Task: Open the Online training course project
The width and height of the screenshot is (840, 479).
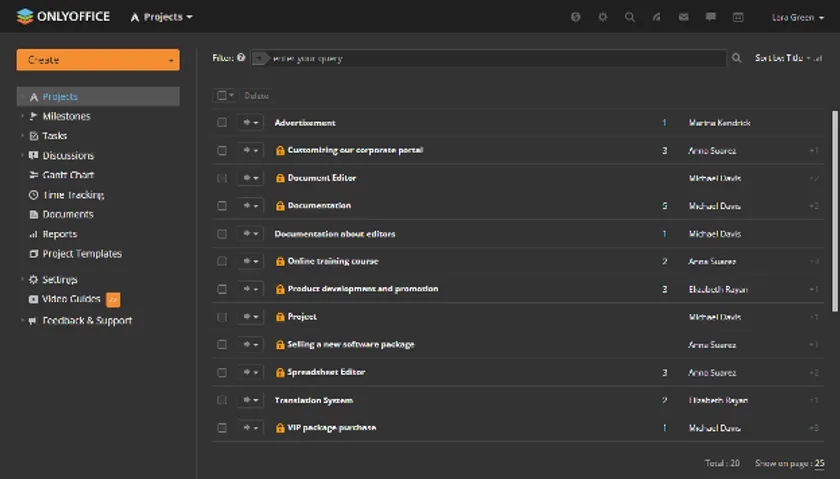Action: pos(333,261)
